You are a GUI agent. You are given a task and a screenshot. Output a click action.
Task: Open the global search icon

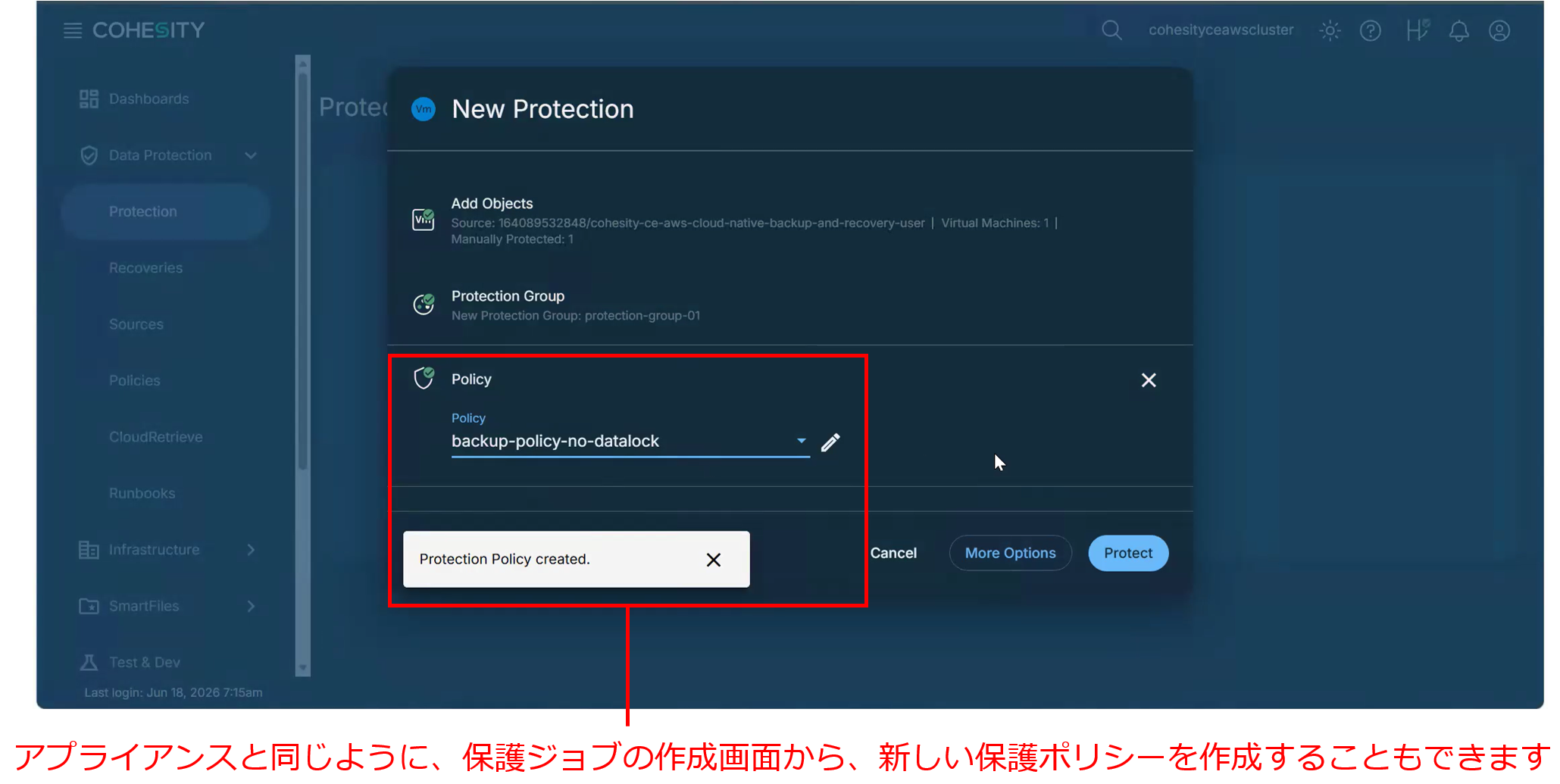click(x=1111, y=30)
